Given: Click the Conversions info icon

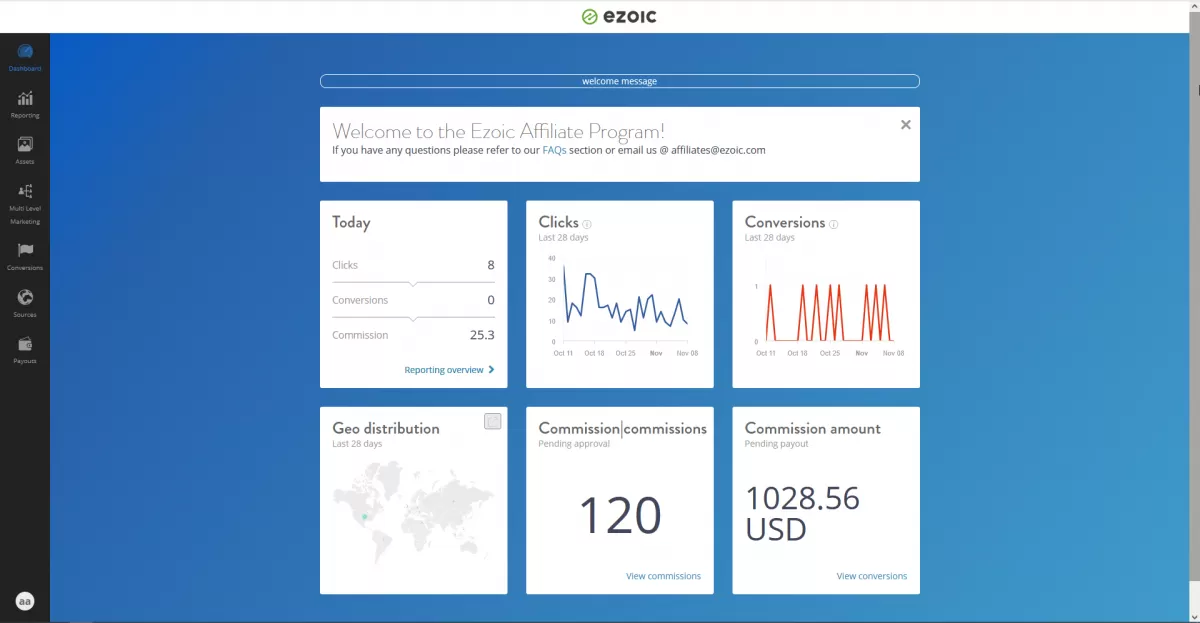Looking at the screenshot, I should [834, 224].
